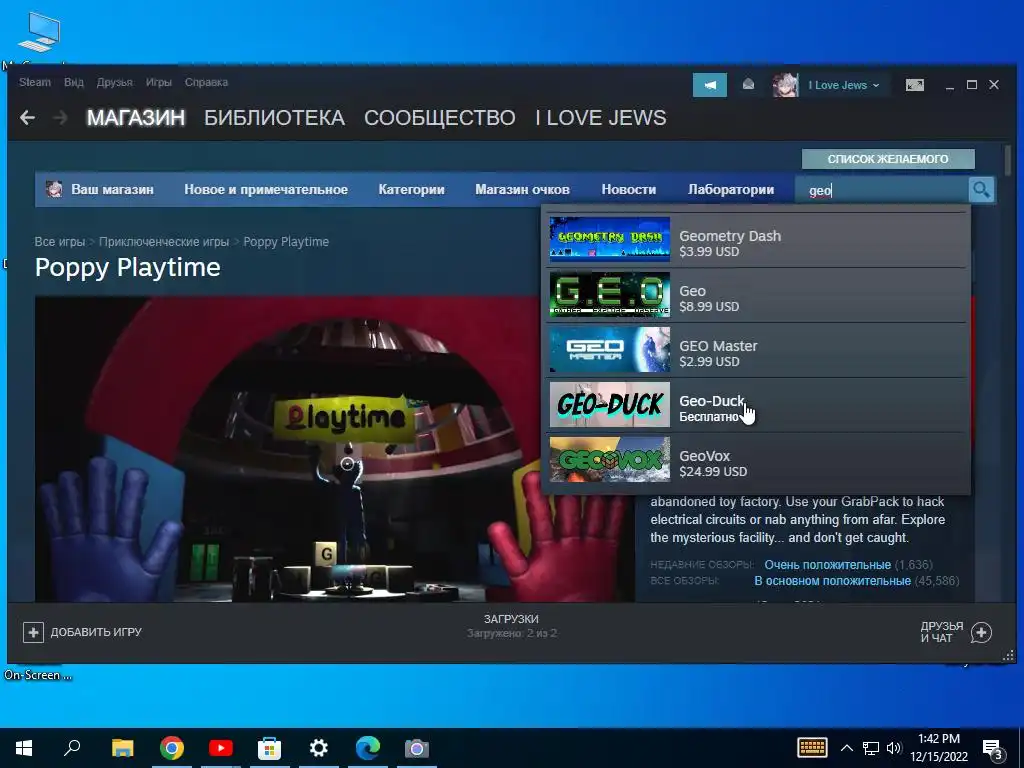Open Windows Start menu
This screenshot has width=1024, height=768.
coord(24,748)
